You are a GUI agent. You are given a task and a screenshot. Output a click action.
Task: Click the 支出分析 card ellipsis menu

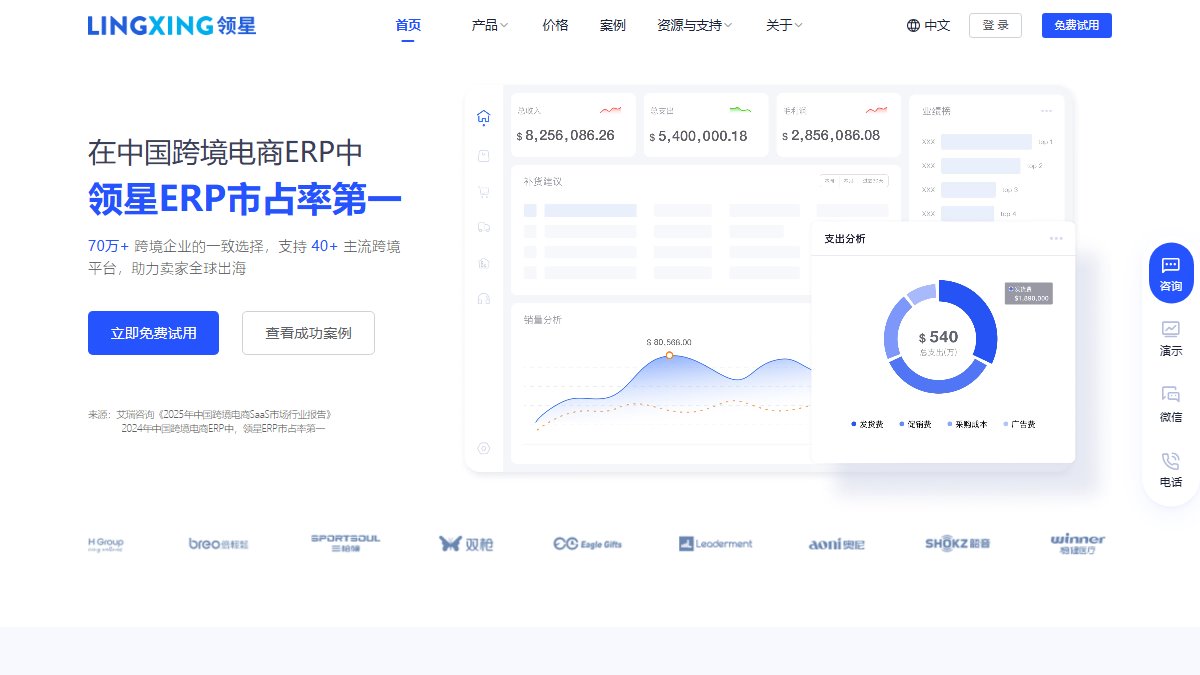pyautogui.click(x=1056, y=238)
